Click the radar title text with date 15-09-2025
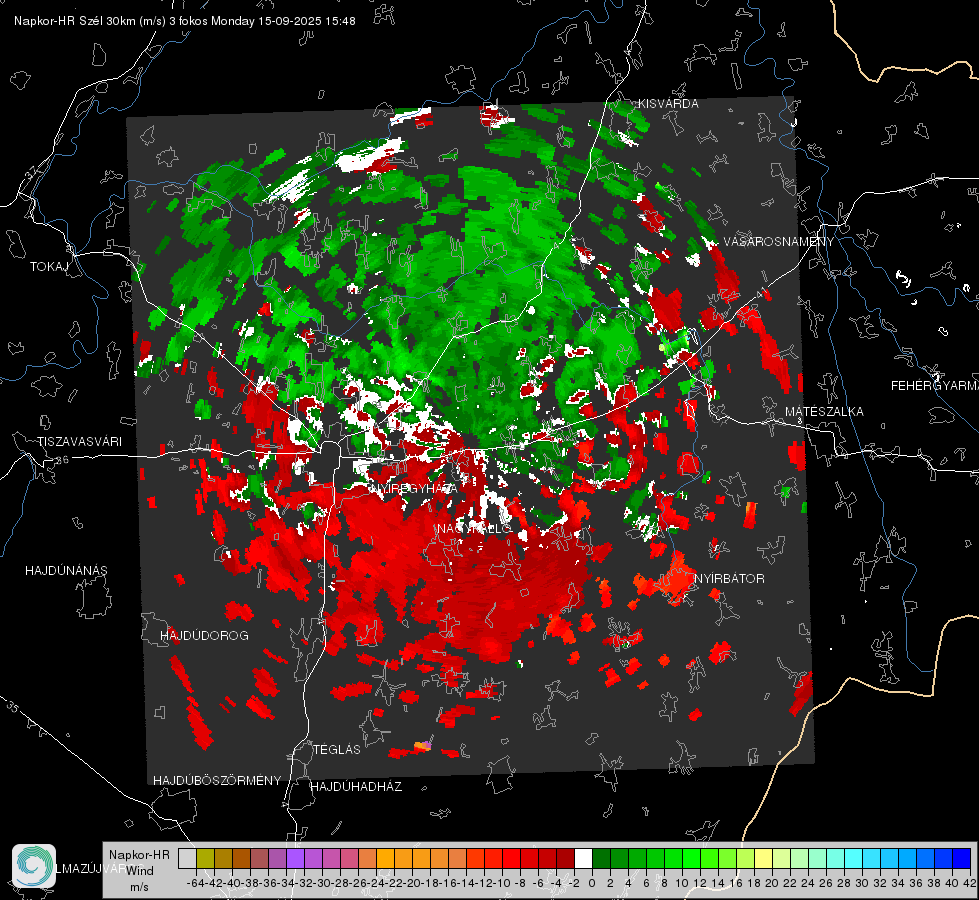The width and height of the screenshot is (979, 900). click(185, 21)
